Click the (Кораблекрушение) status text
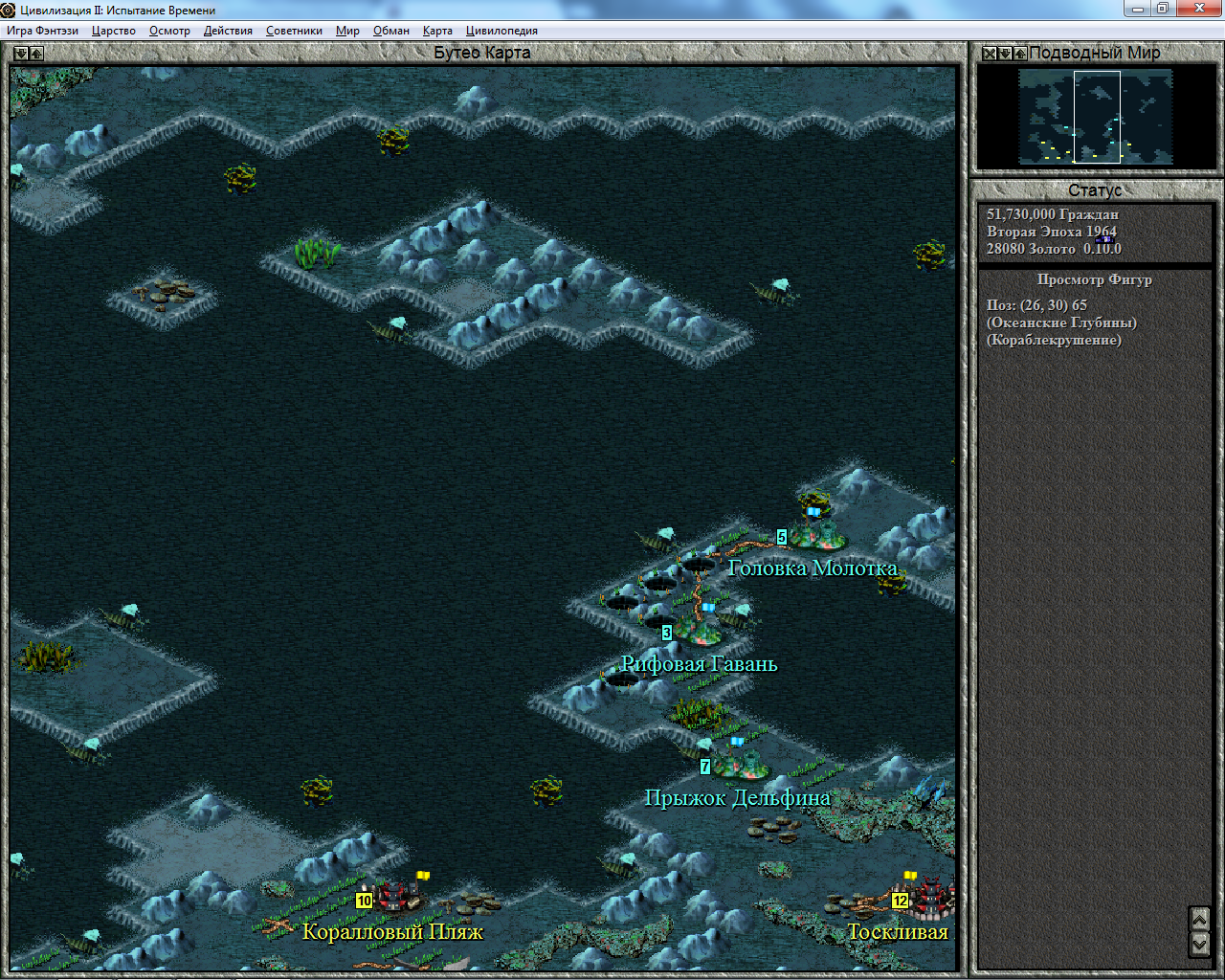The image size is (1225, 980). (x=1055, y=340)
